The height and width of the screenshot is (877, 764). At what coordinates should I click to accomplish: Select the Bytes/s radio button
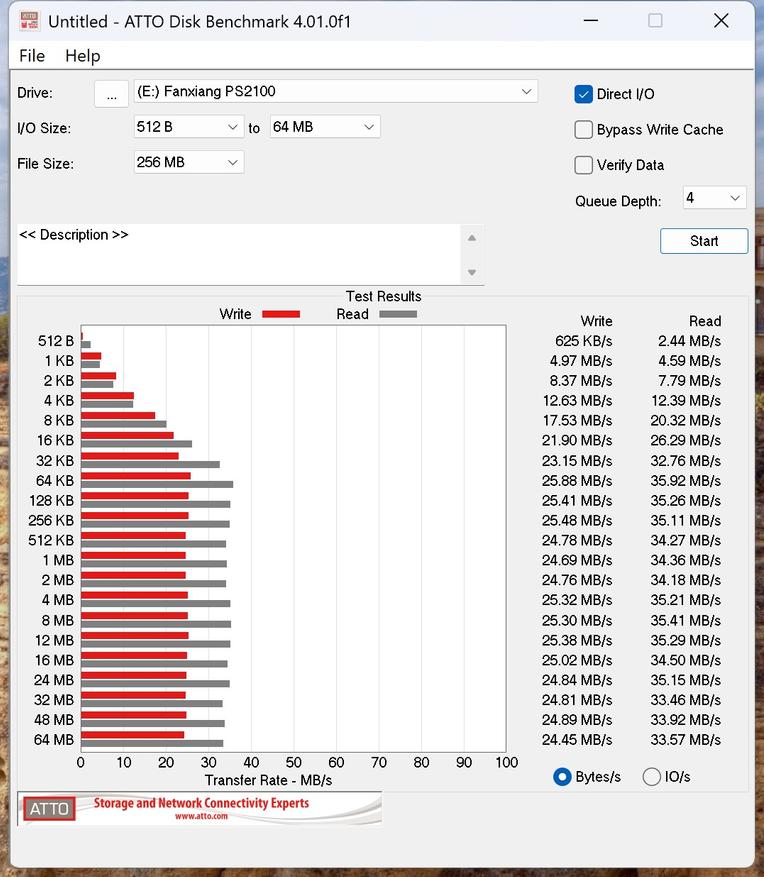coord(562,777)
